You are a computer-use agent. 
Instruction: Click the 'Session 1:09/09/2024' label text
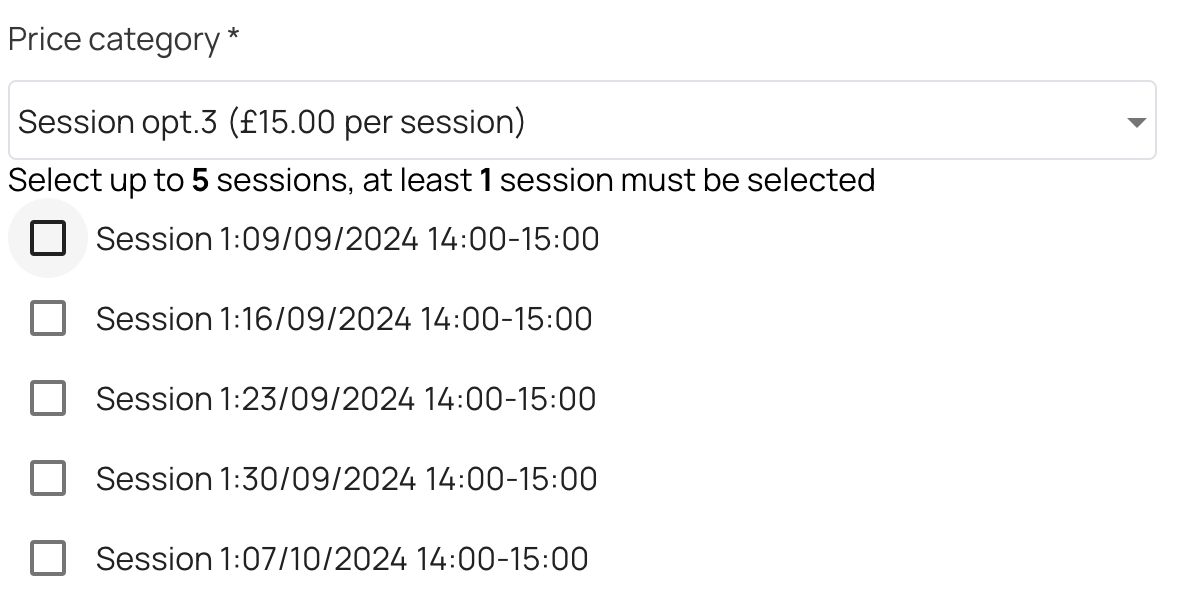coord(256,239)
